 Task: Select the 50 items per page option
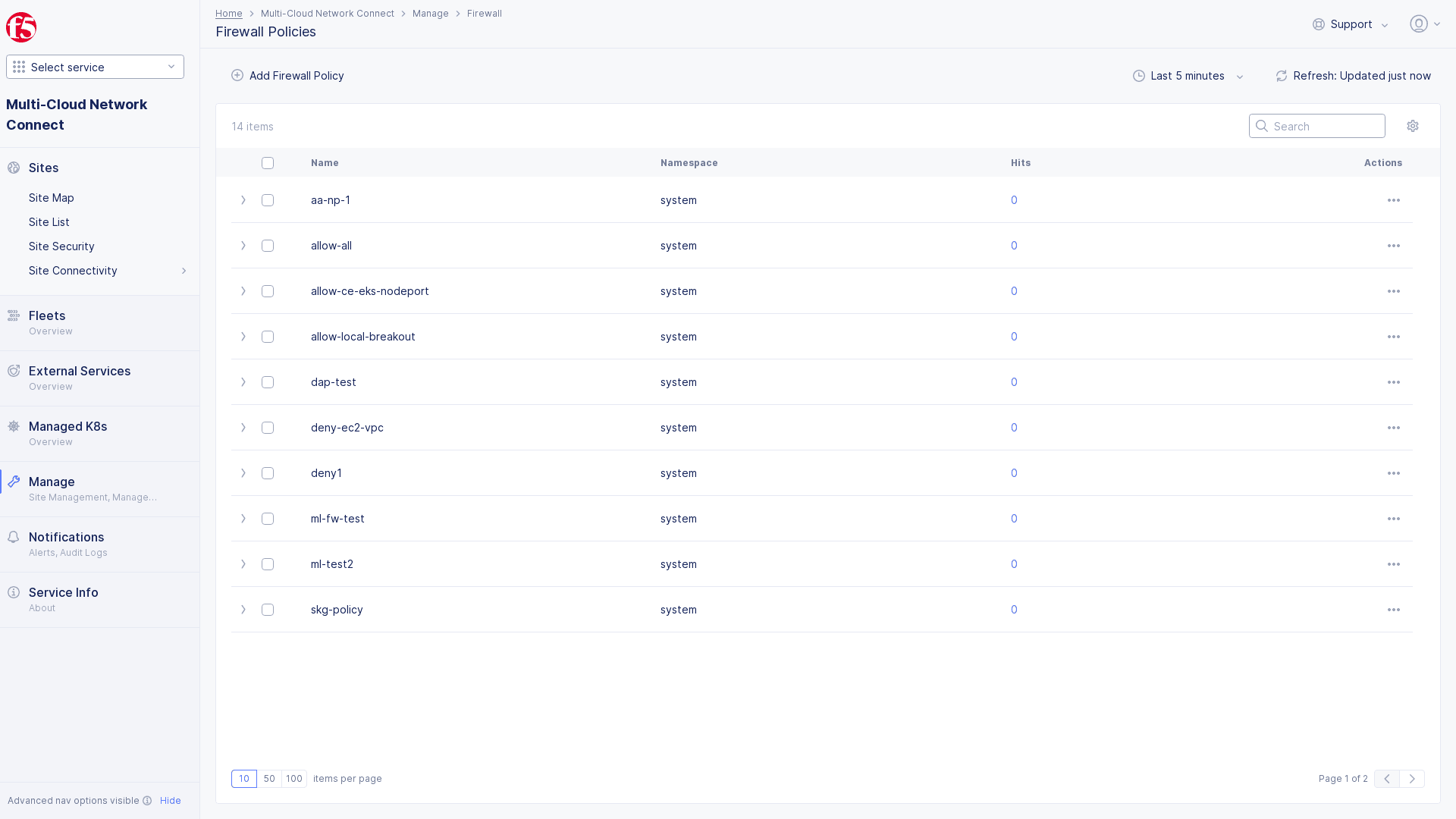[269, 778]
